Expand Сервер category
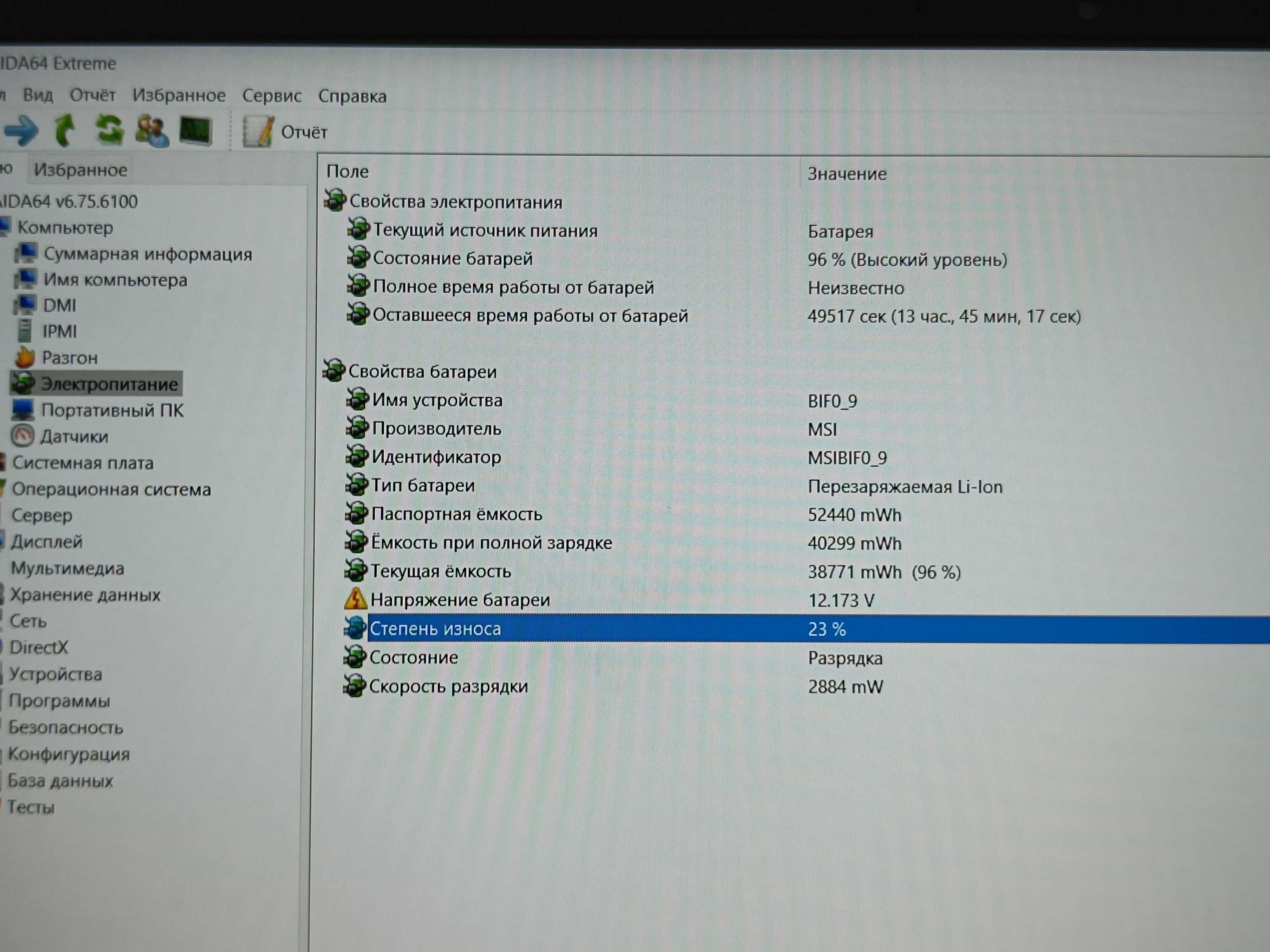Viewport: 1270px width, 952px height. 42,516
